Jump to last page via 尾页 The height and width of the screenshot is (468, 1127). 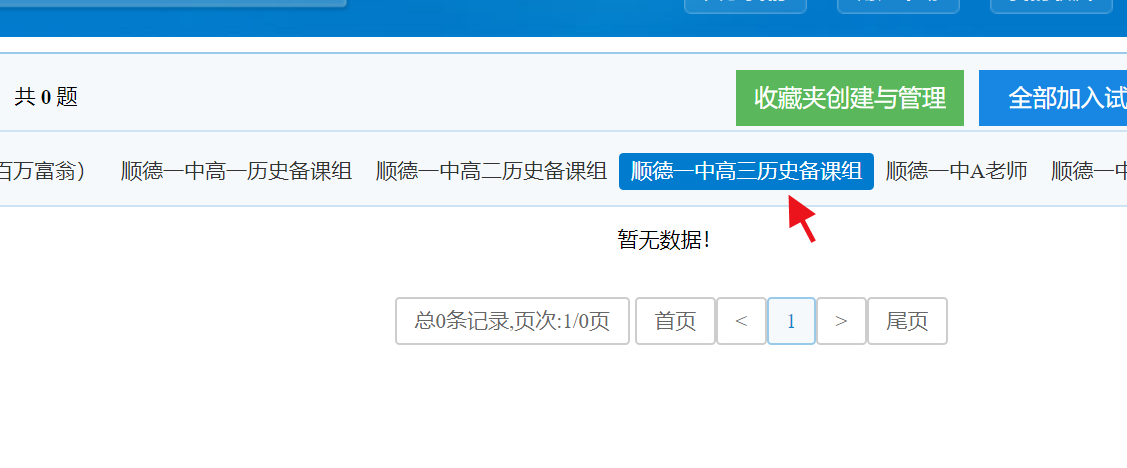tap(907, 321)
